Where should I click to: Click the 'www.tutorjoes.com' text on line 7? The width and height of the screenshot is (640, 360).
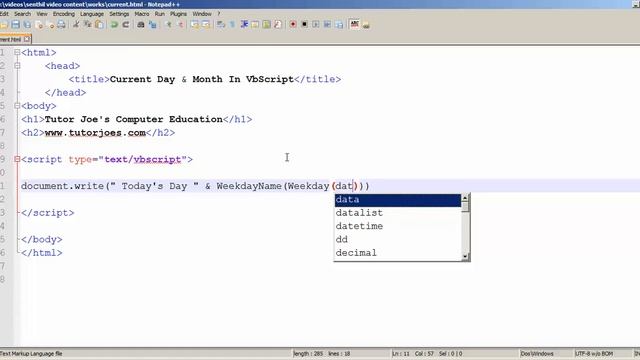[95, 133]
